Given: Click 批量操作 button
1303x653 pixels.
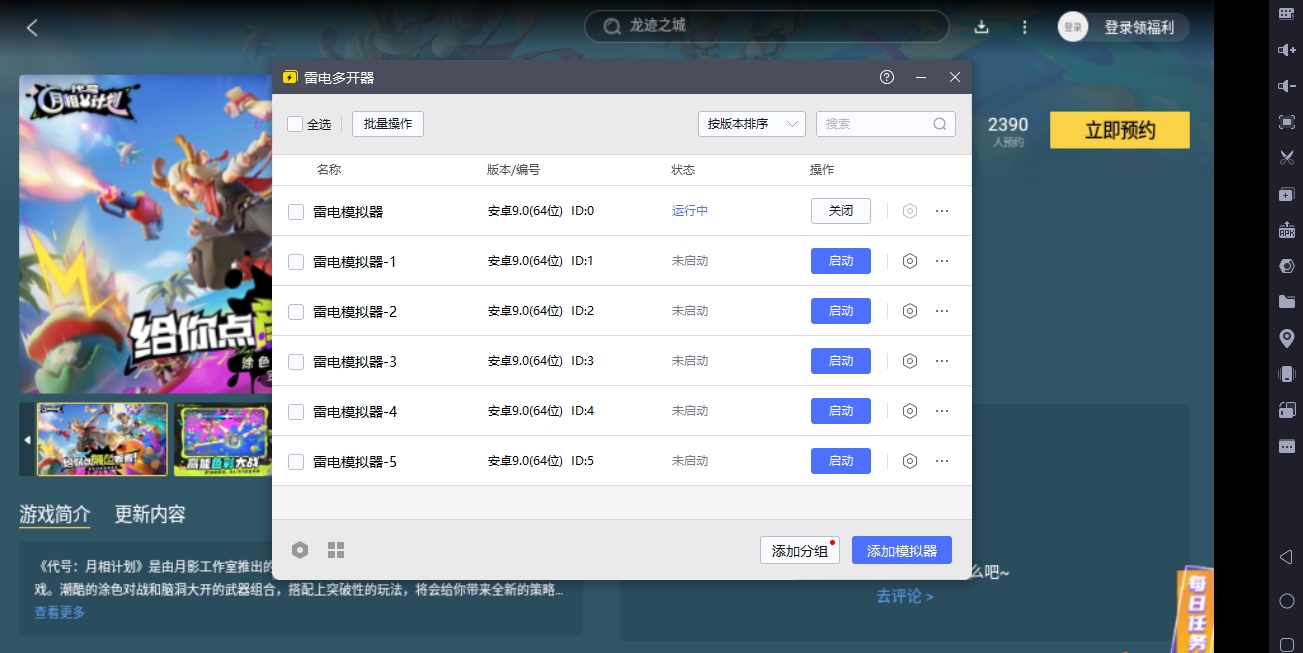Looking at the screenshot, I should pos(388,124).
